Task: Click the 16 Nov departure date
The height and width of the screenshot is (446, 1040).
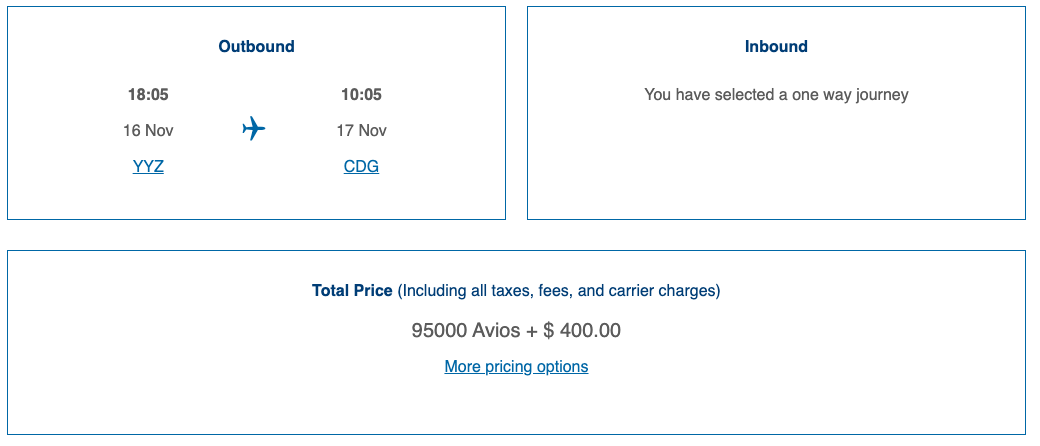Action: coord(148,131)
